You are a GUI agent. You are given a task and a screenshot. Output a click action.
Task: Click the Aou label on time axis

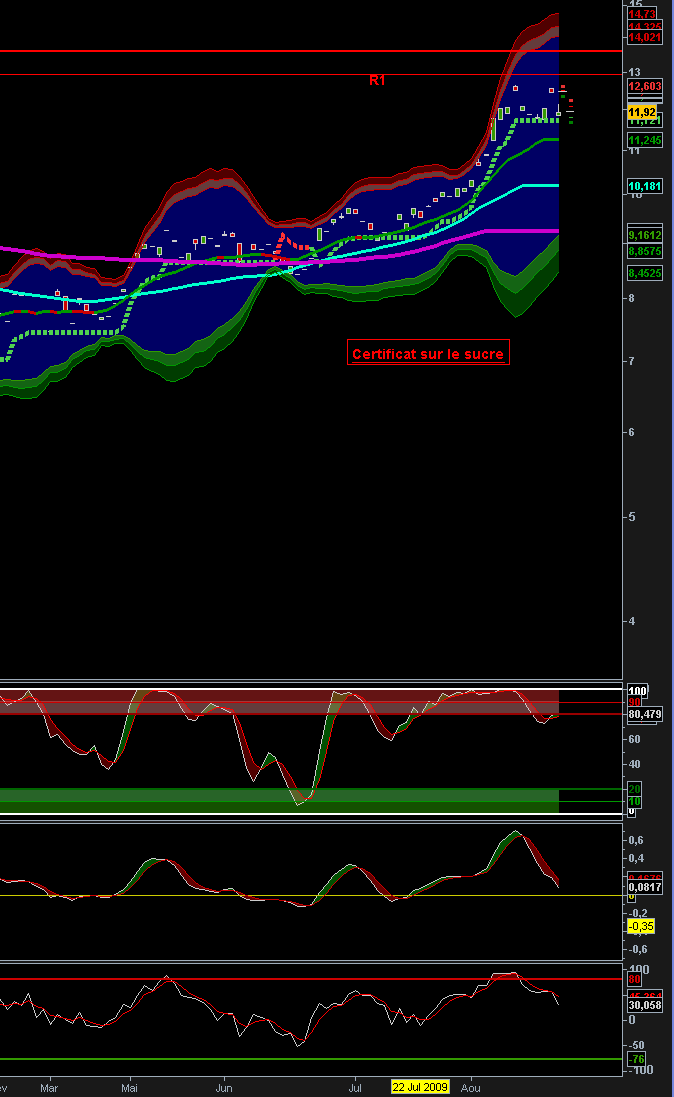(x=470, y=1088)
